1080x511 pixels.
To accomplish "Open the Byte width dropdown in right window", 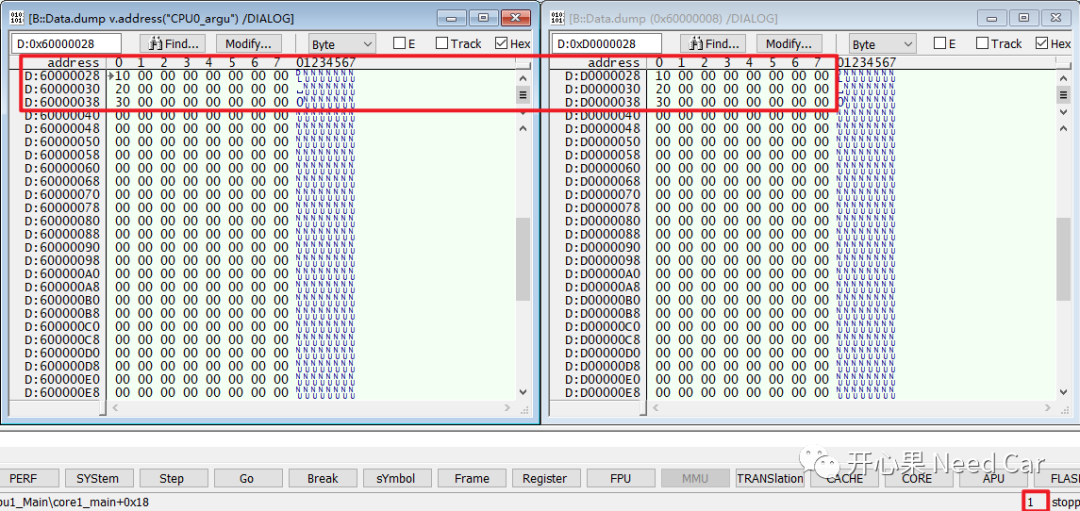I will pos(881,44).
